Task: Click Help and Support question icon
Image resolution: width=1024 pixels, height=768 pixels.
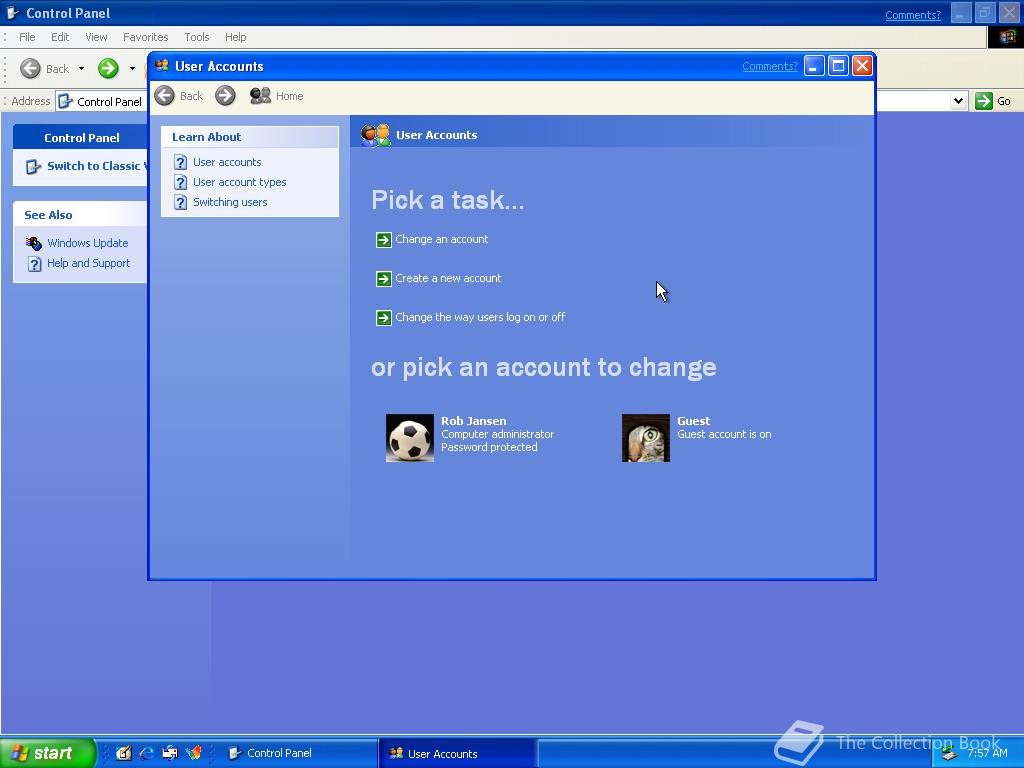Action: (35, 264)
